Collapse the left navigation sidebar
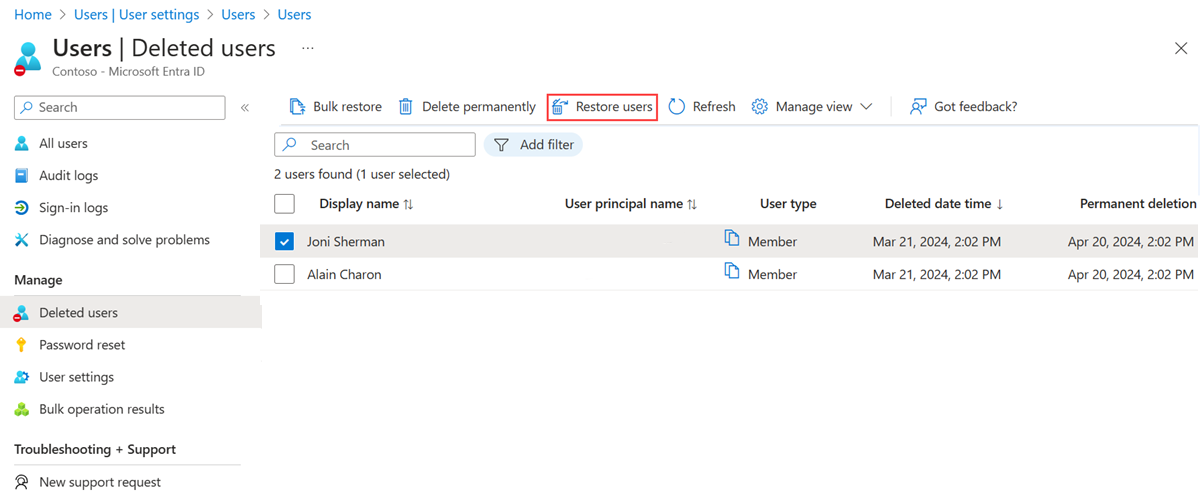Image resolution: width=1200 pixels, height=499 pixels. tap(245, 107)
